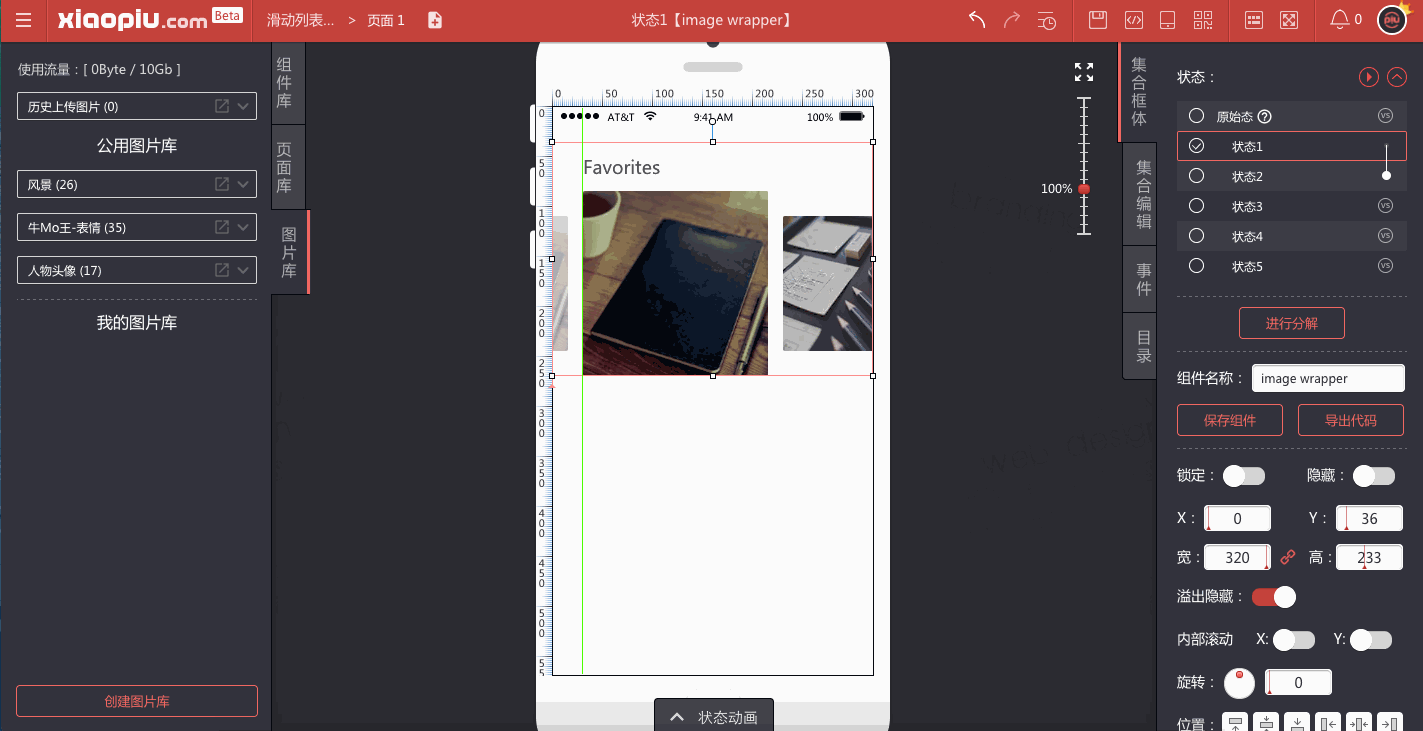Screen dimensions: 1423x731
Task: Show the QR code preview icon
Action: tap(1202, 20)
